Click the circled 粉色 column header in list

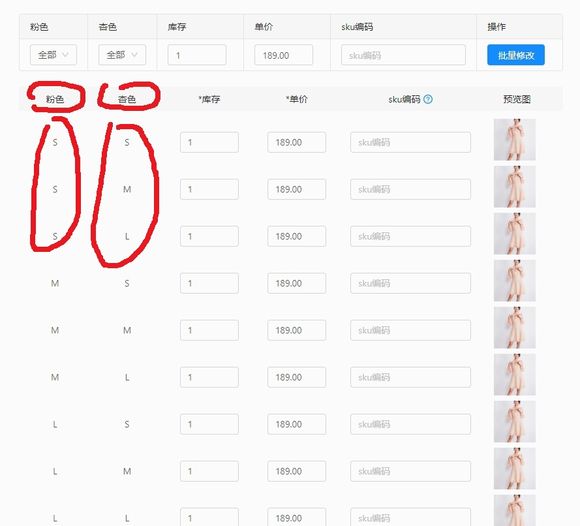pyautogui.click(x=55, y=99)
